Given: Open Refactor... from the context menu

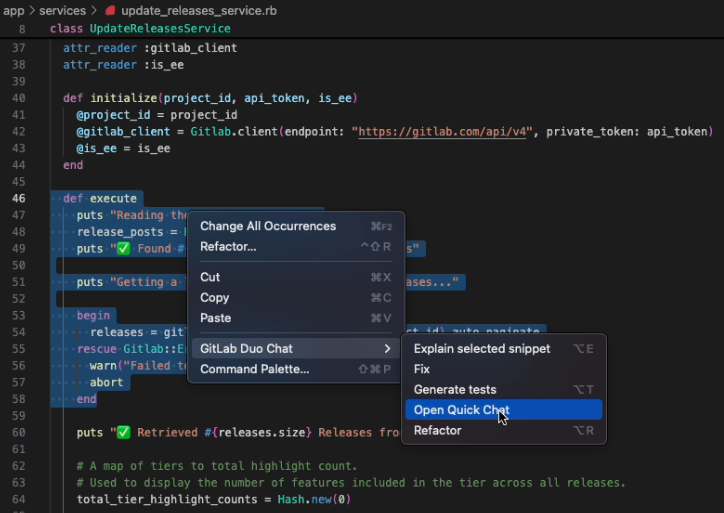Looking at the screenshot, I should (x=228, y=247).
